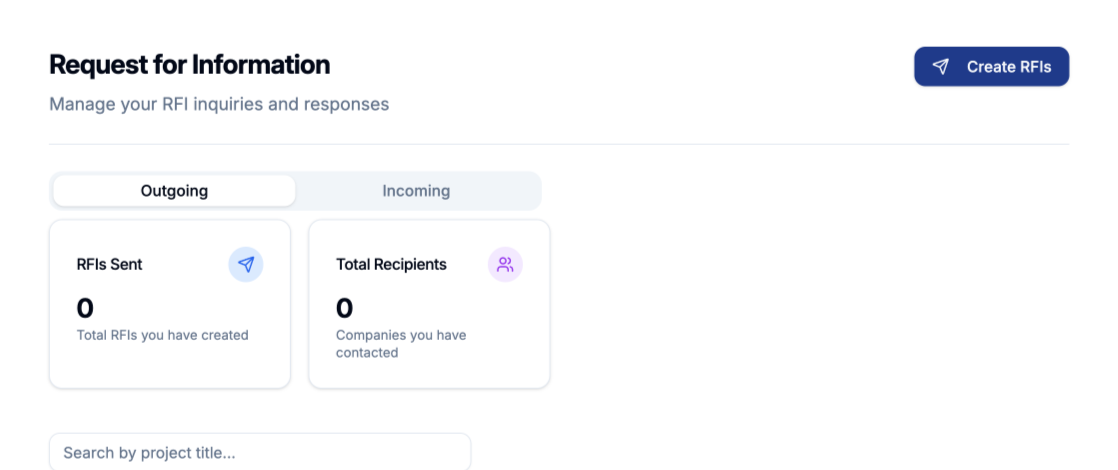Select the Total Recipients card
Screen dimensions: 1118x470
(x=429, y=304)
